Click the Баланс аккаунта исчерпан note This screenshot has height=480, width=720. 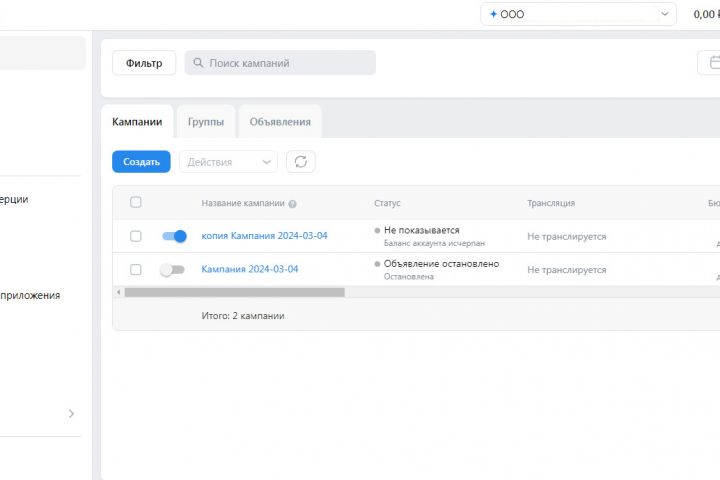coord(434,243)
